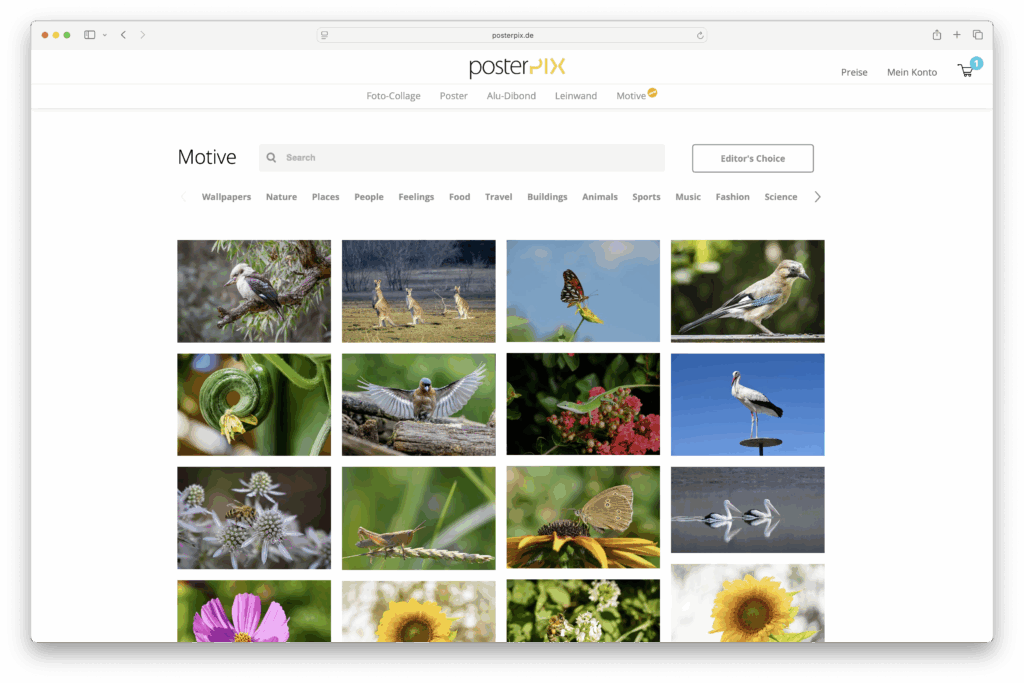Click the posterPIX logo
The width and height of the screenshot is (1024, 683).
517,67
